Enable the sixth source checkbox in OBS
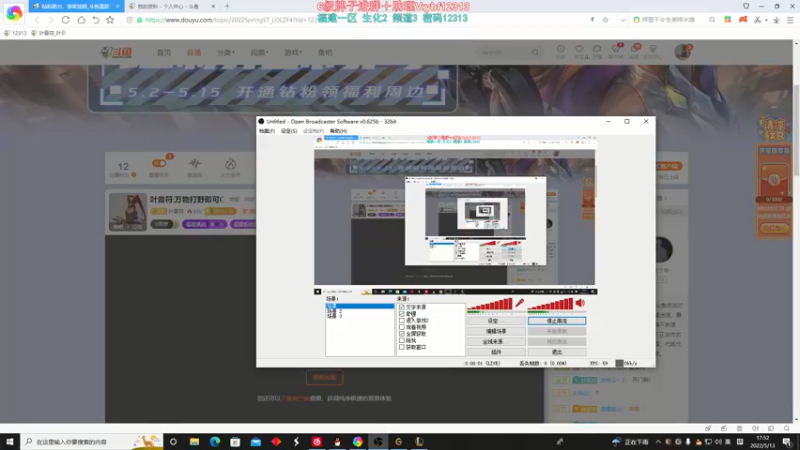This screenshot has height=450, width=800. [402, 340]
